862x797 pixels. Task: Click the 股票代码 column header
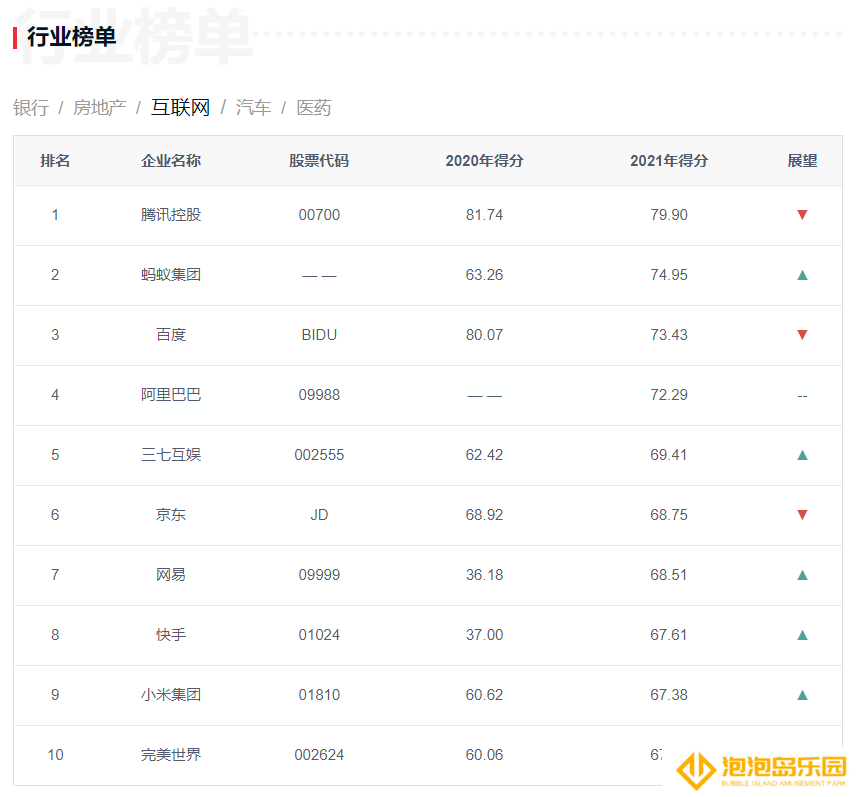coord(319,160)
